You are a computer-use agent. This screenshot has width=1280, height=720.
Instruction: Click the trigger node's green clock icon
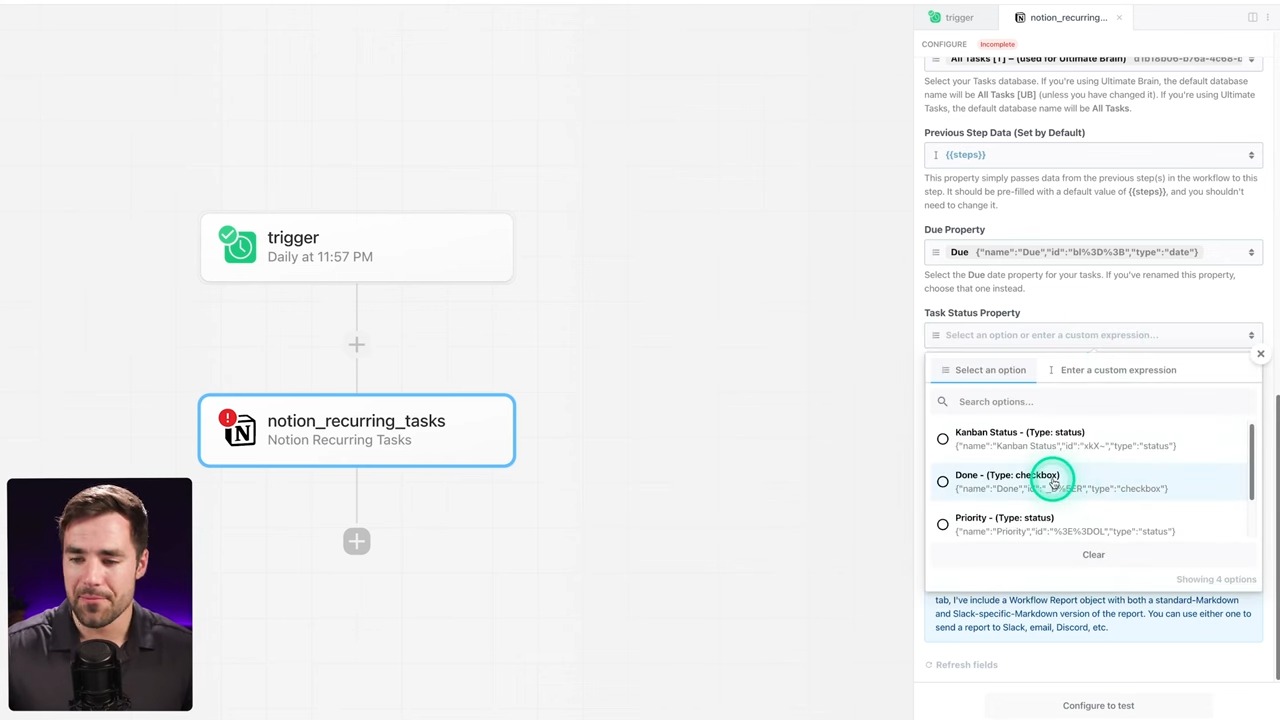click(x=239, y=245)
